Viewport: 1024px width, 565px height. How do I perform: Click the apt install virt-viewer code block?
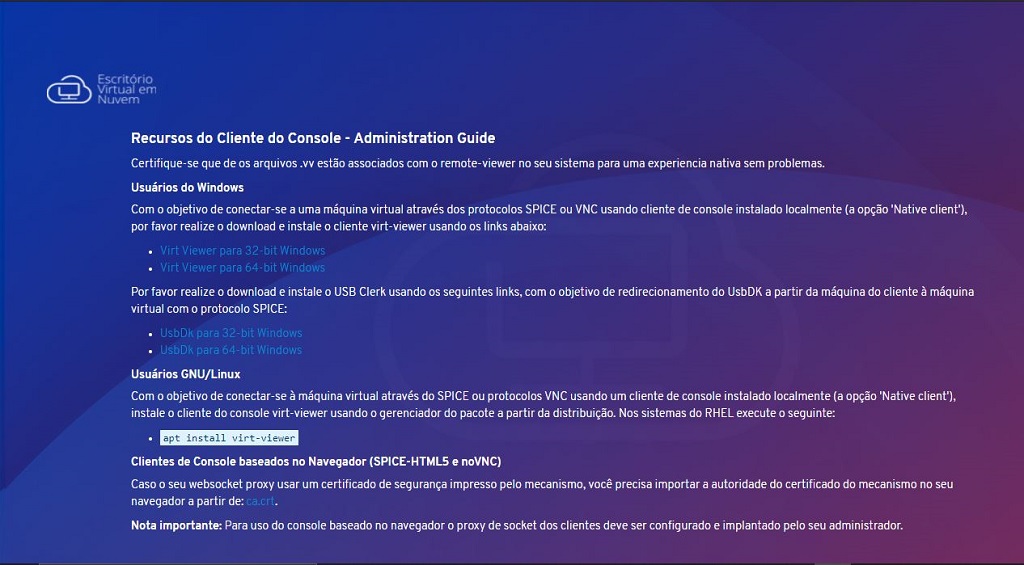[x=229, y=438]
